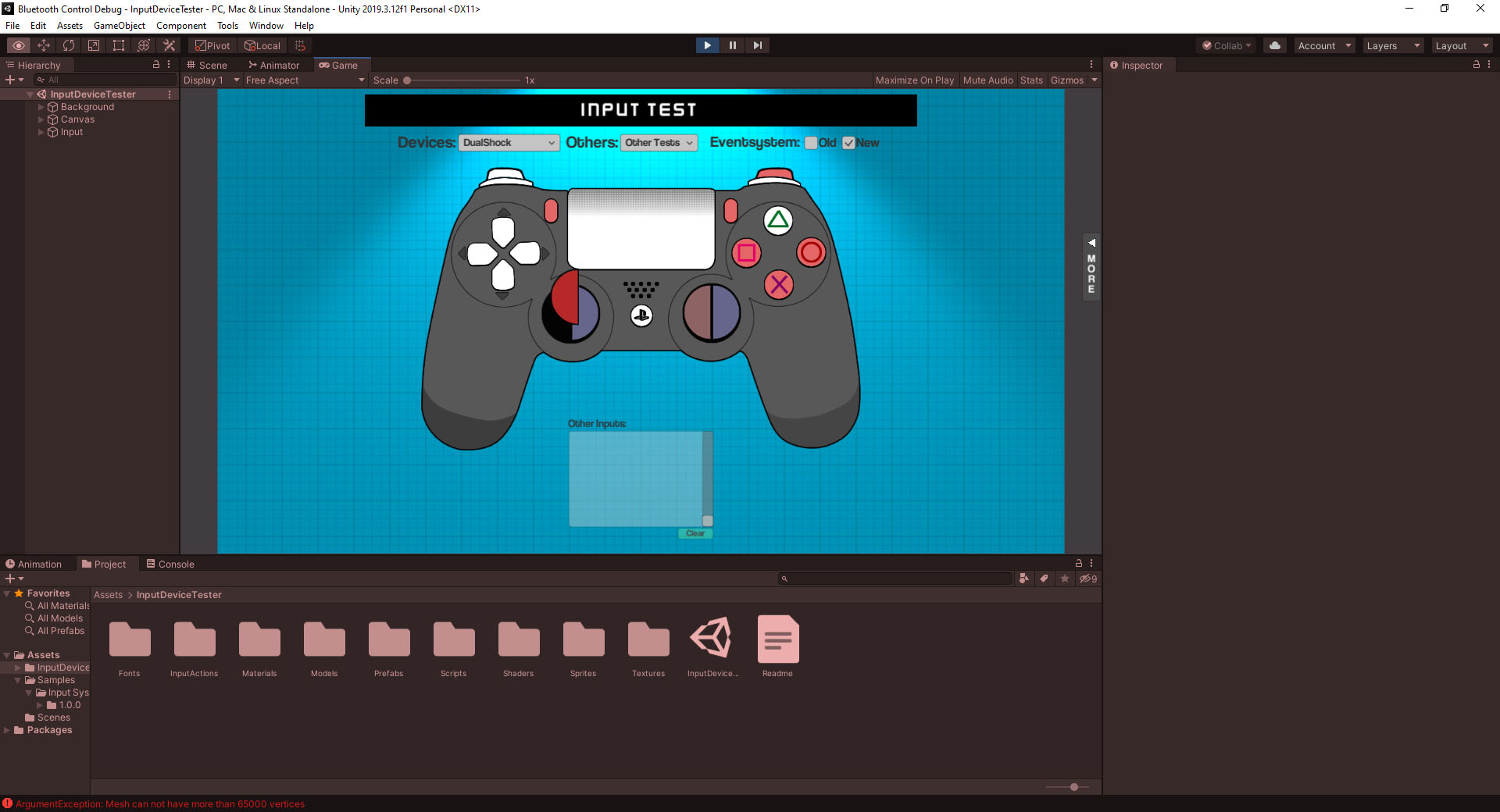
Task: Open the console error icon in status bar
Action: [8, 803]
